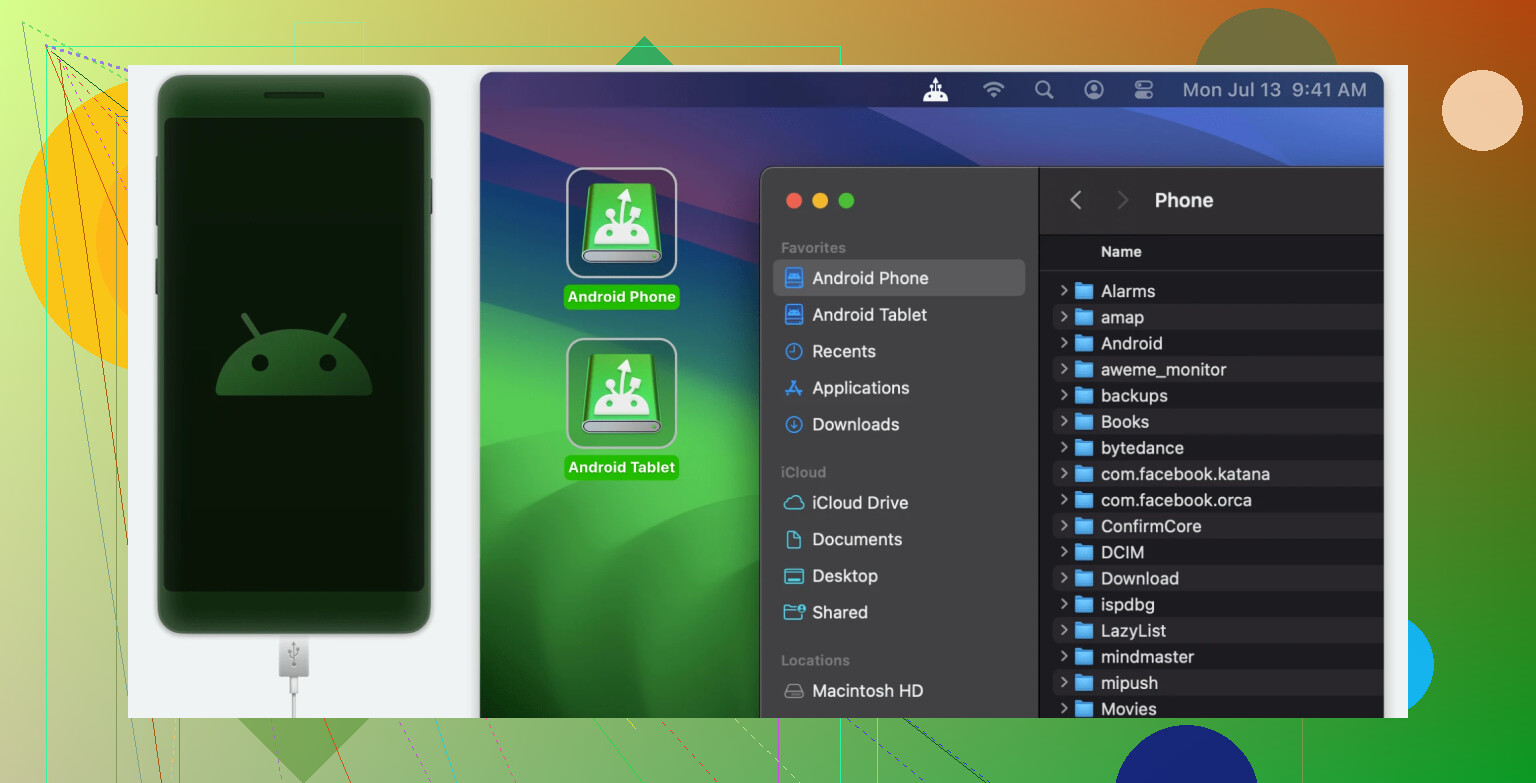Image resolution: width=1536 pixels, height=783 pixels.
Task: Expand the mipush folder chevron
Action: point(1064,683)
